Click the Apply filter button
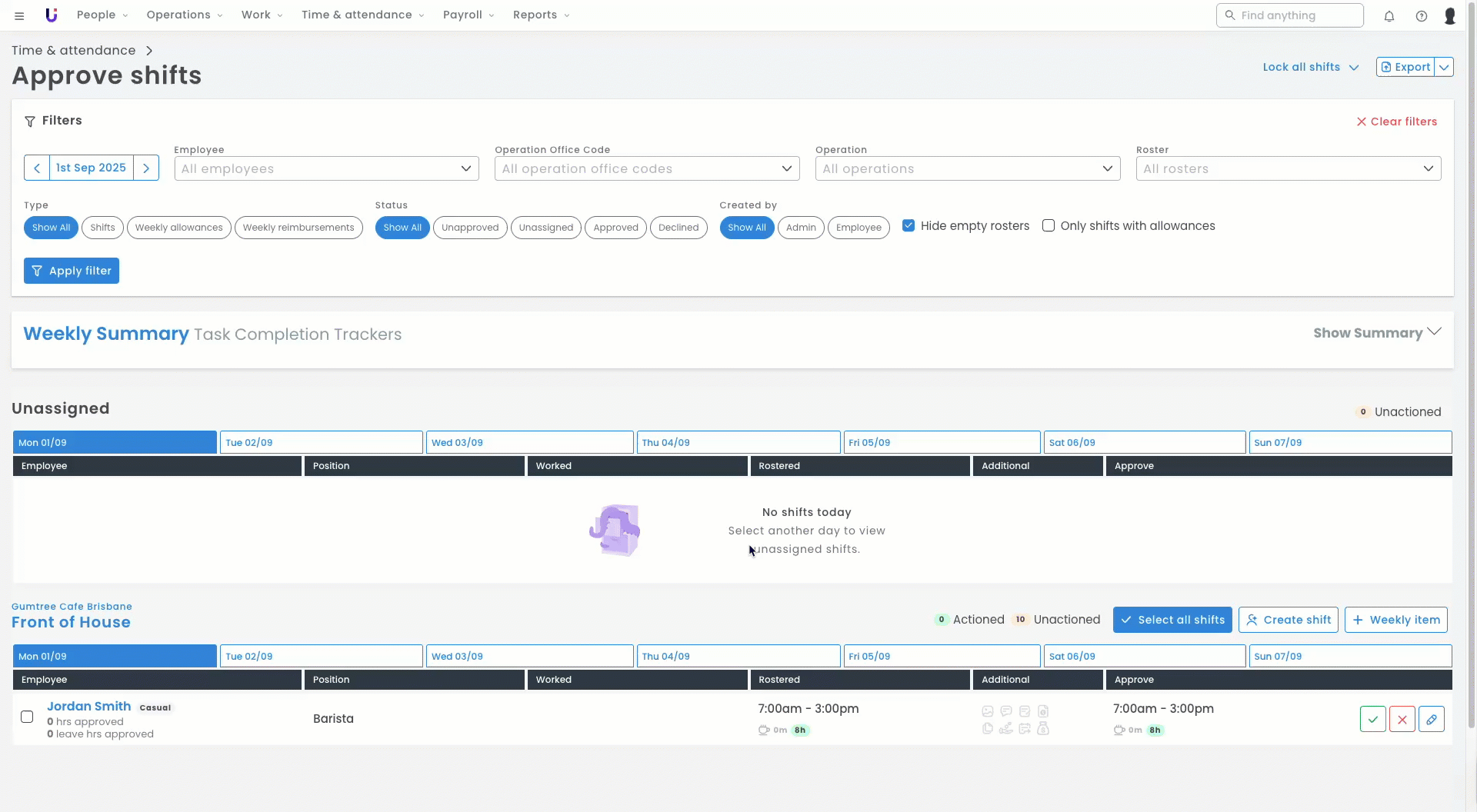The image size is (1477, 812). (72, 271)
